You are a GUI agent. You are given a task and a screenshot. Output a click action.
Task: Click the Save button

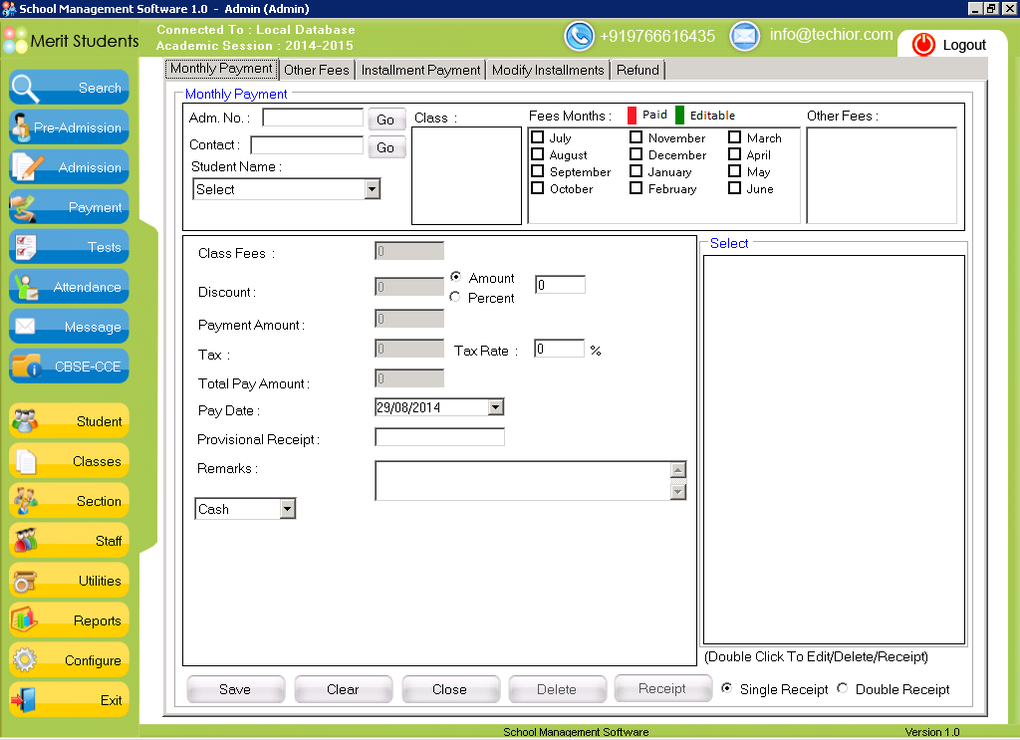click(235, 689)
